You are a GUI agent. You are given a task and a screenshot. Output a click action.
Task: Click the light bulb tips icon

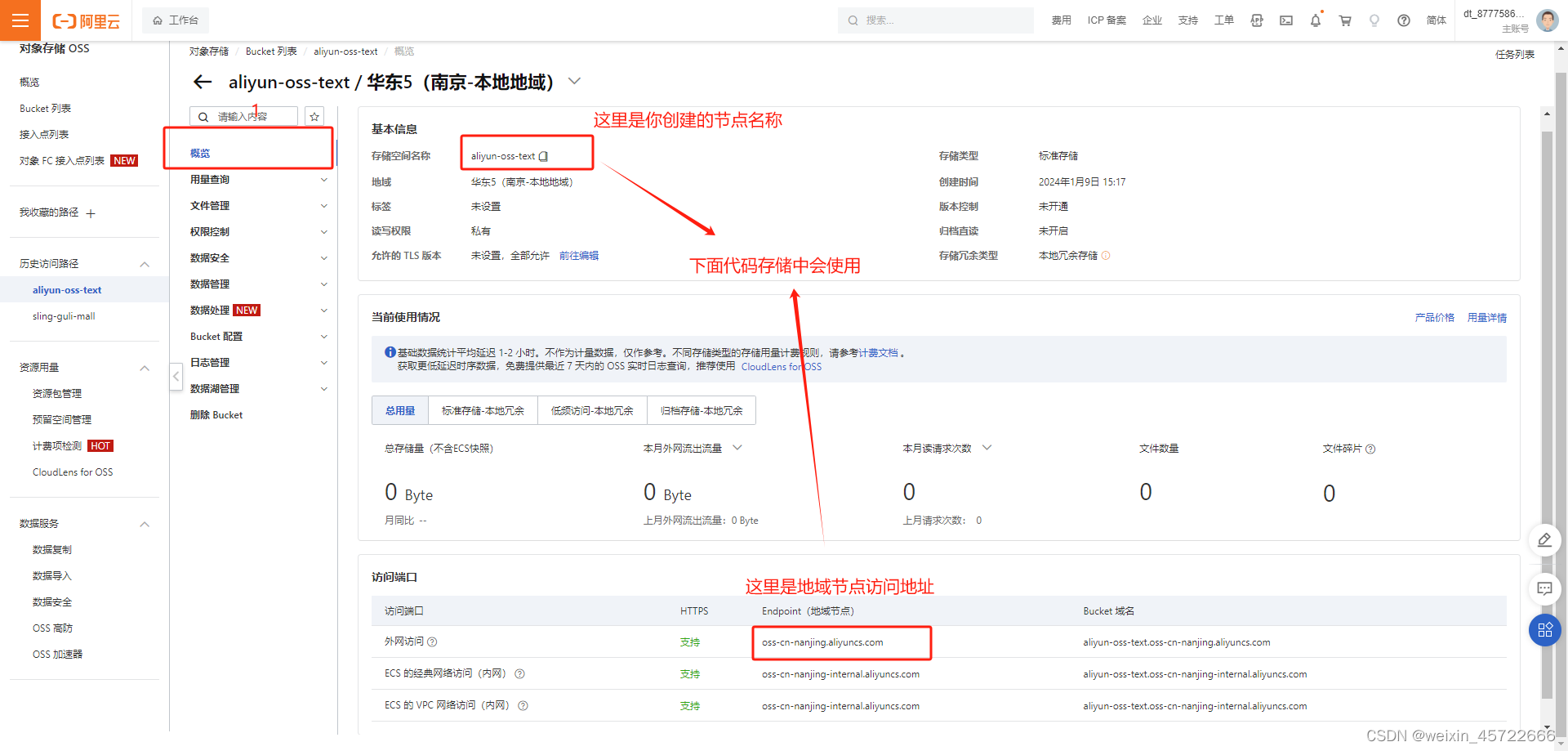1374,20
